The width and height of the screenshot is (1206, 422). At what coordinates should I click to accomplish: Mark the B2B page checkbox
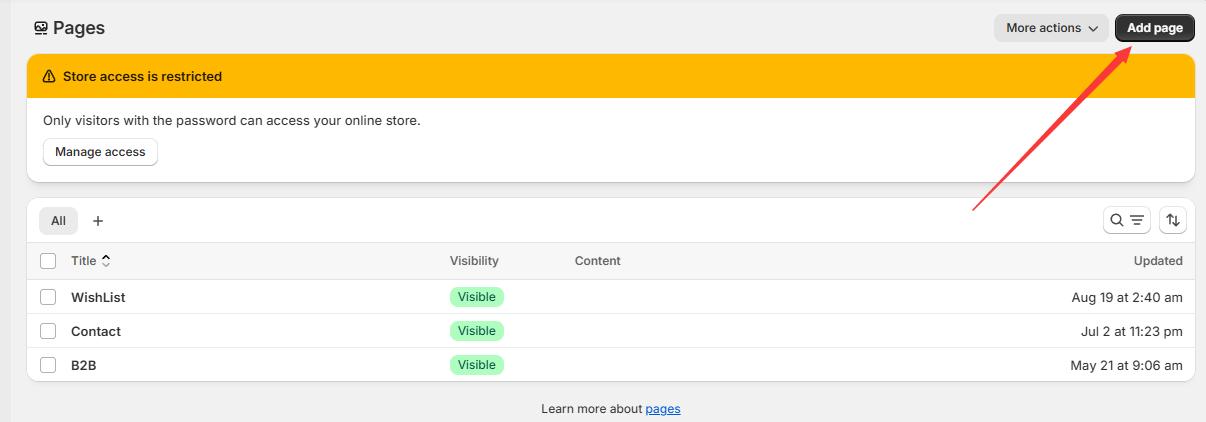tap(48, 365)
